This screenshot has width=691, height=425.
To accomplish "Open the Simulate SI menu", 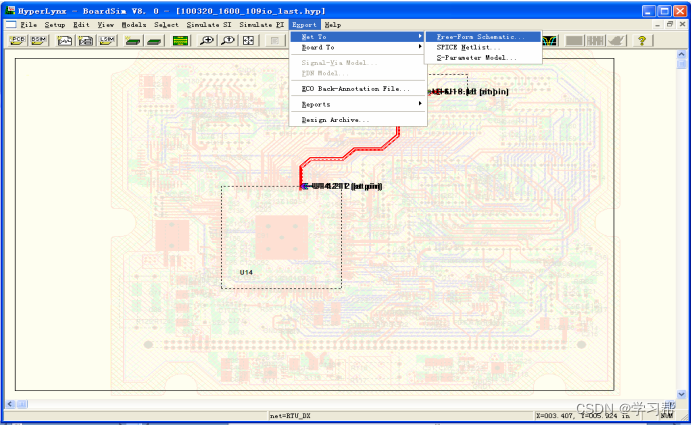I will point(208,25).
